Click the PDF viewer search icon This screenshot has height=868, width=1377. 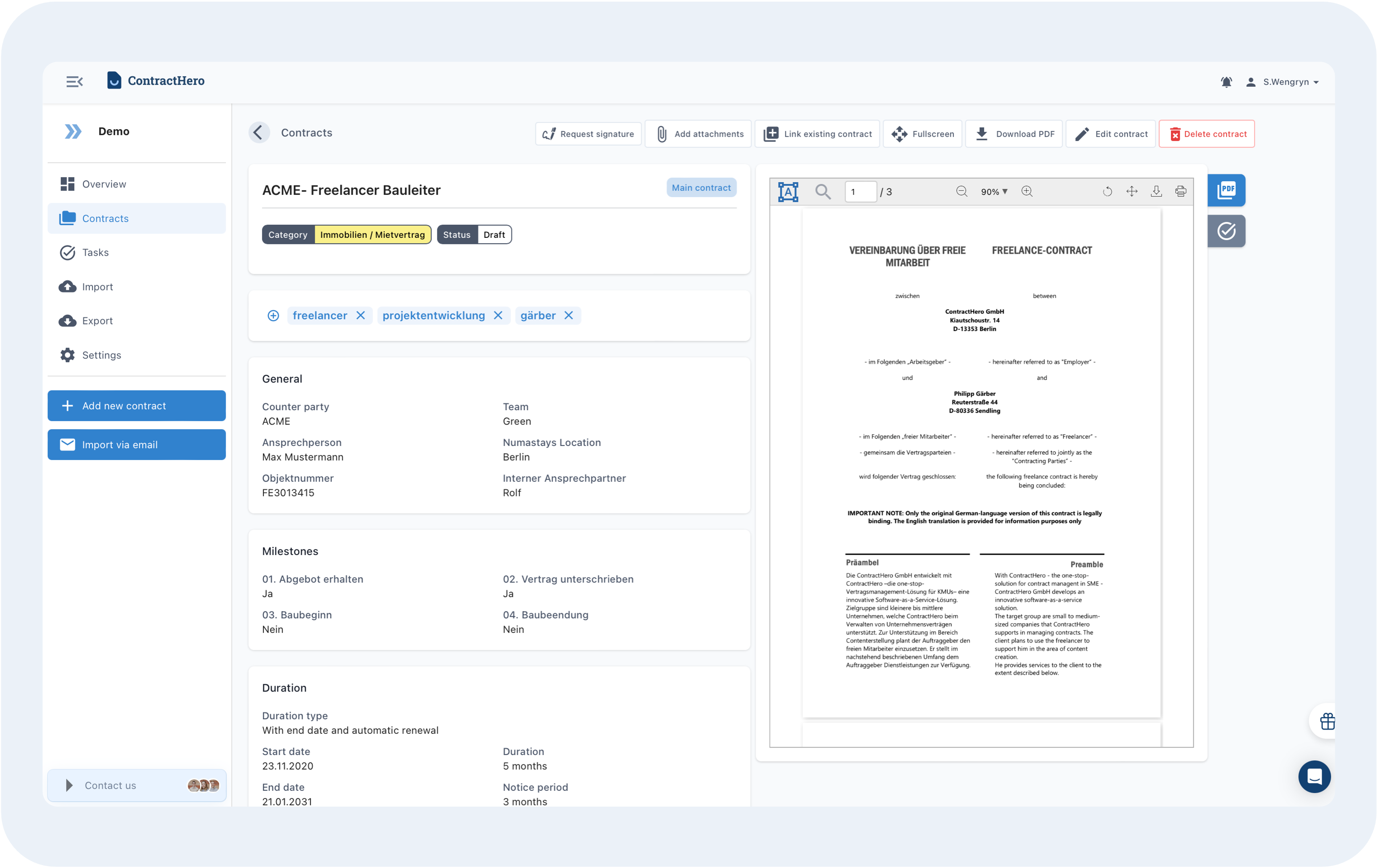[x=823, y=191]
